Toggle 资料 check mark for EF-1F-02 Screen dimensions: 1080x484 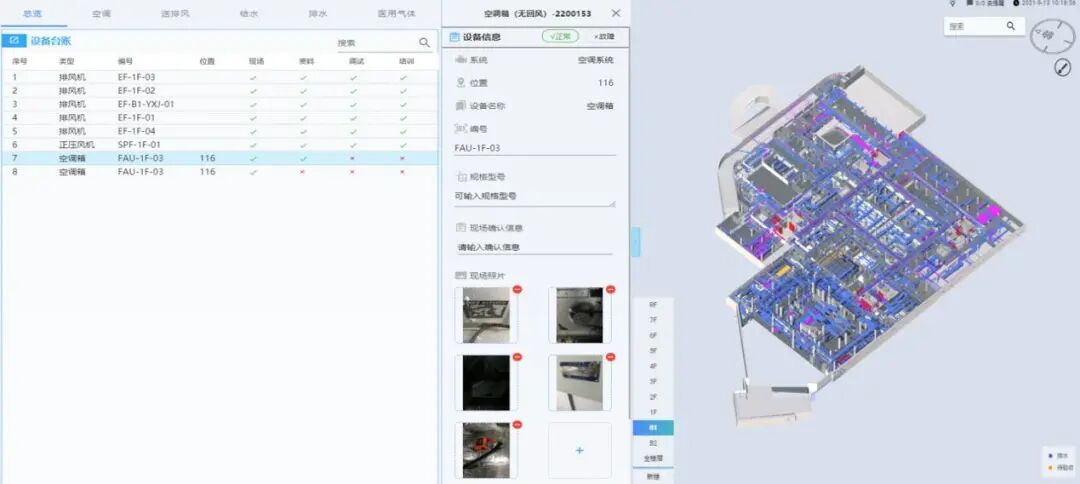point(303,91)
